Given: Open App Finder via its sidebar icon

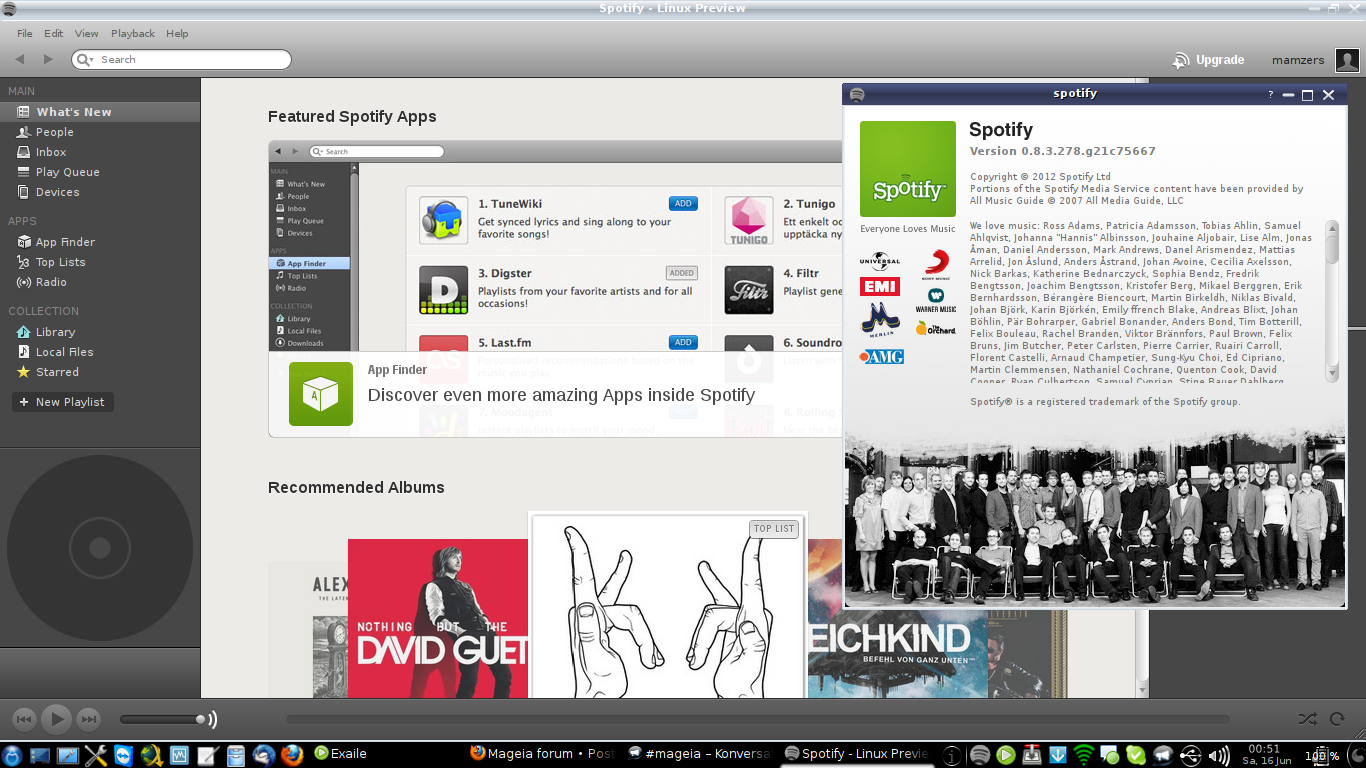Looking at the screenshot, I should 24,242.
